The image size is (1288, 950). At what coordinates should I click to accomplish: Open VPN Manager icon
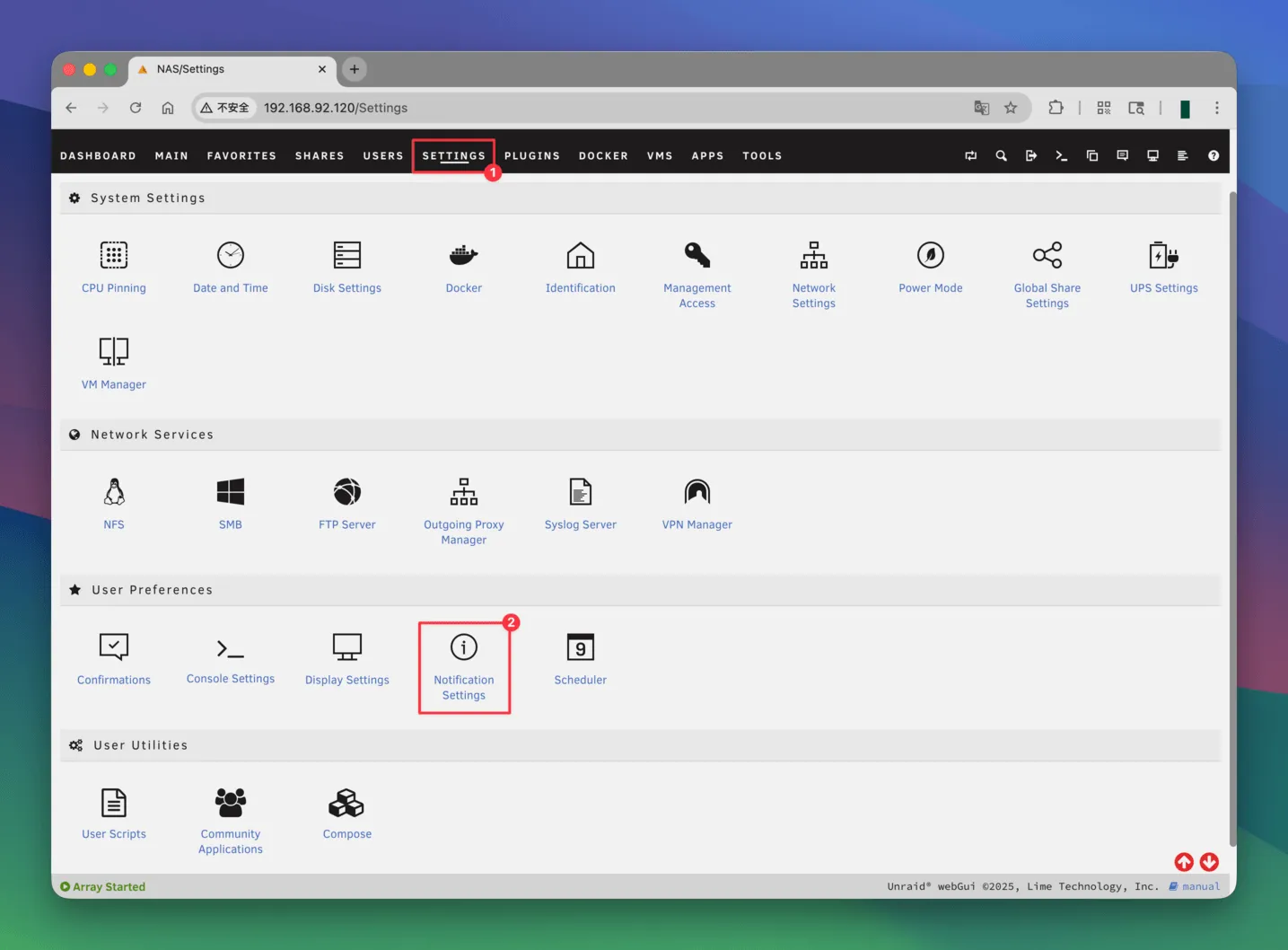(x=697, y=491)
